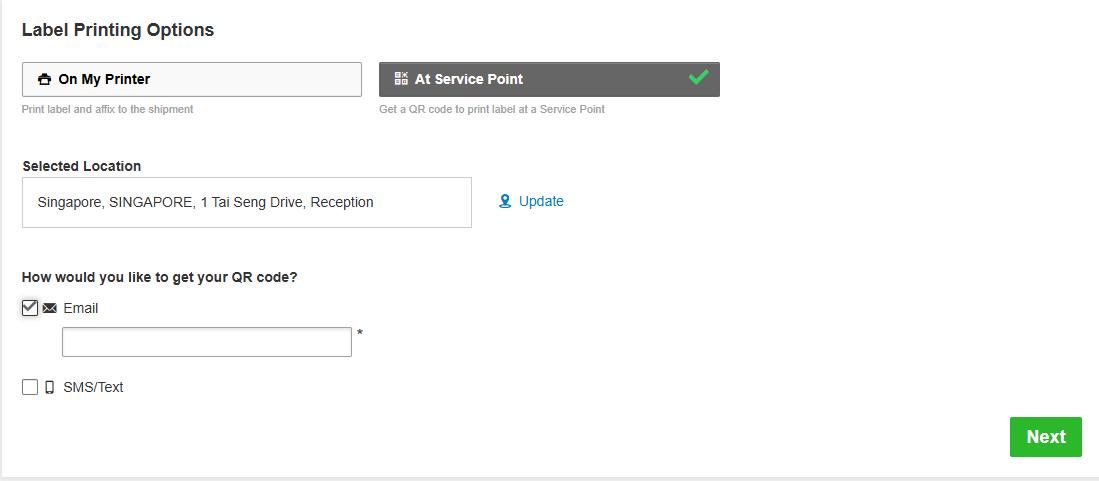The width and height of the screenshot is (1099, 481).
Task: Click the Email label text
Action: (81, 309)
